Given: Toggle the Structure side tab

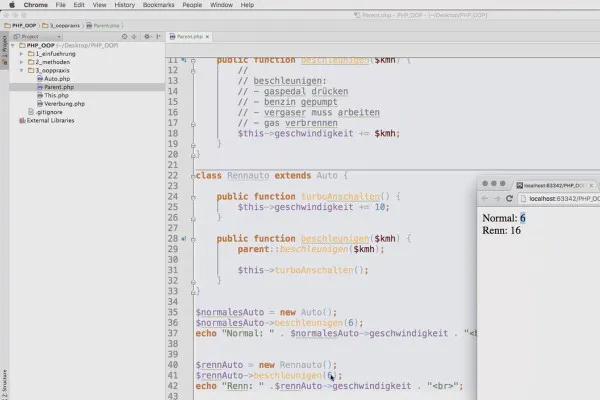Looking at the screenshot, I should pos(5,384).
